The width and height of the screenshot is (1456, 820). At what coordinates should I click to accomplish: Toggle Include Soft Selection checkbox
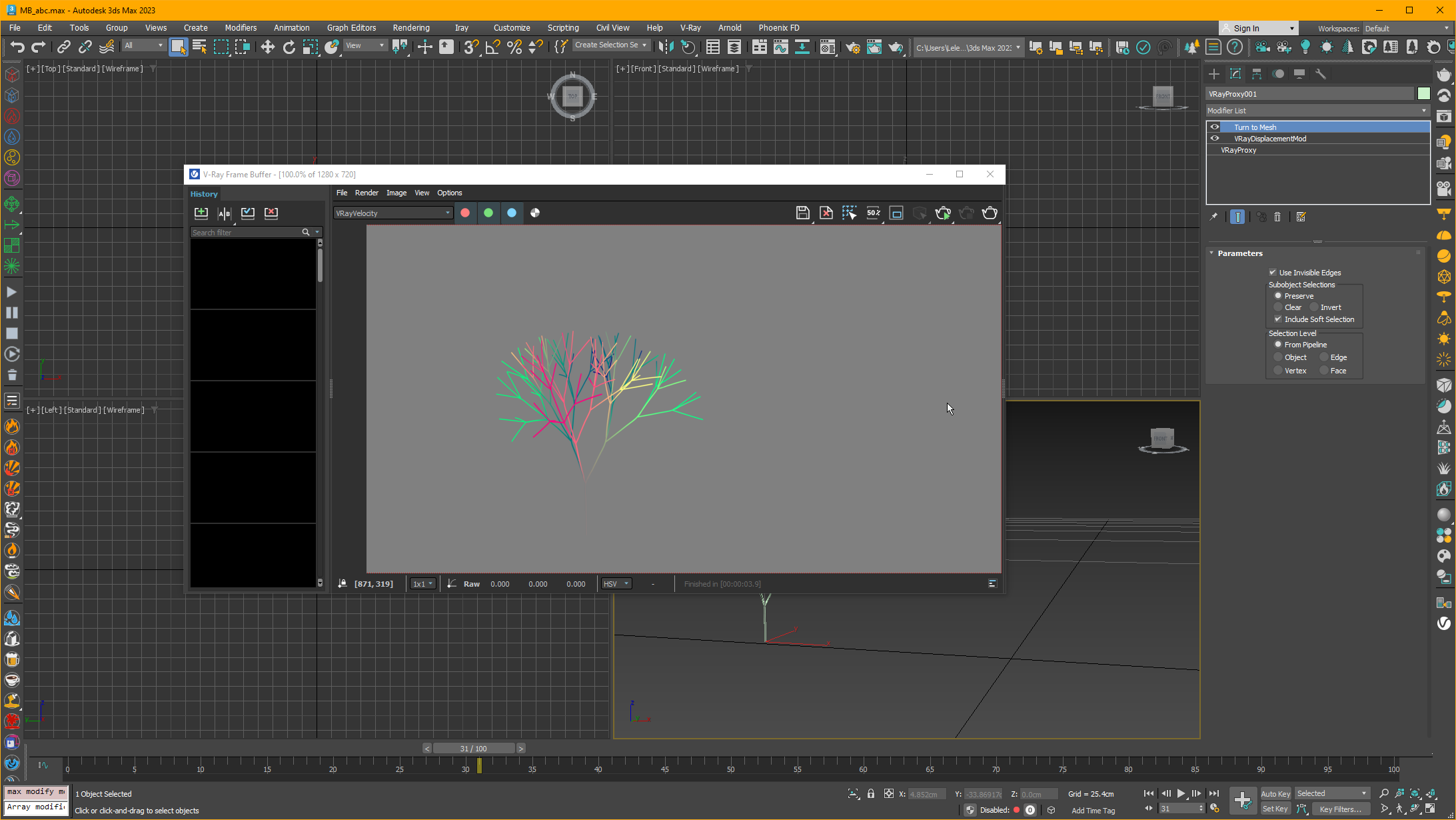point(1278,319)
